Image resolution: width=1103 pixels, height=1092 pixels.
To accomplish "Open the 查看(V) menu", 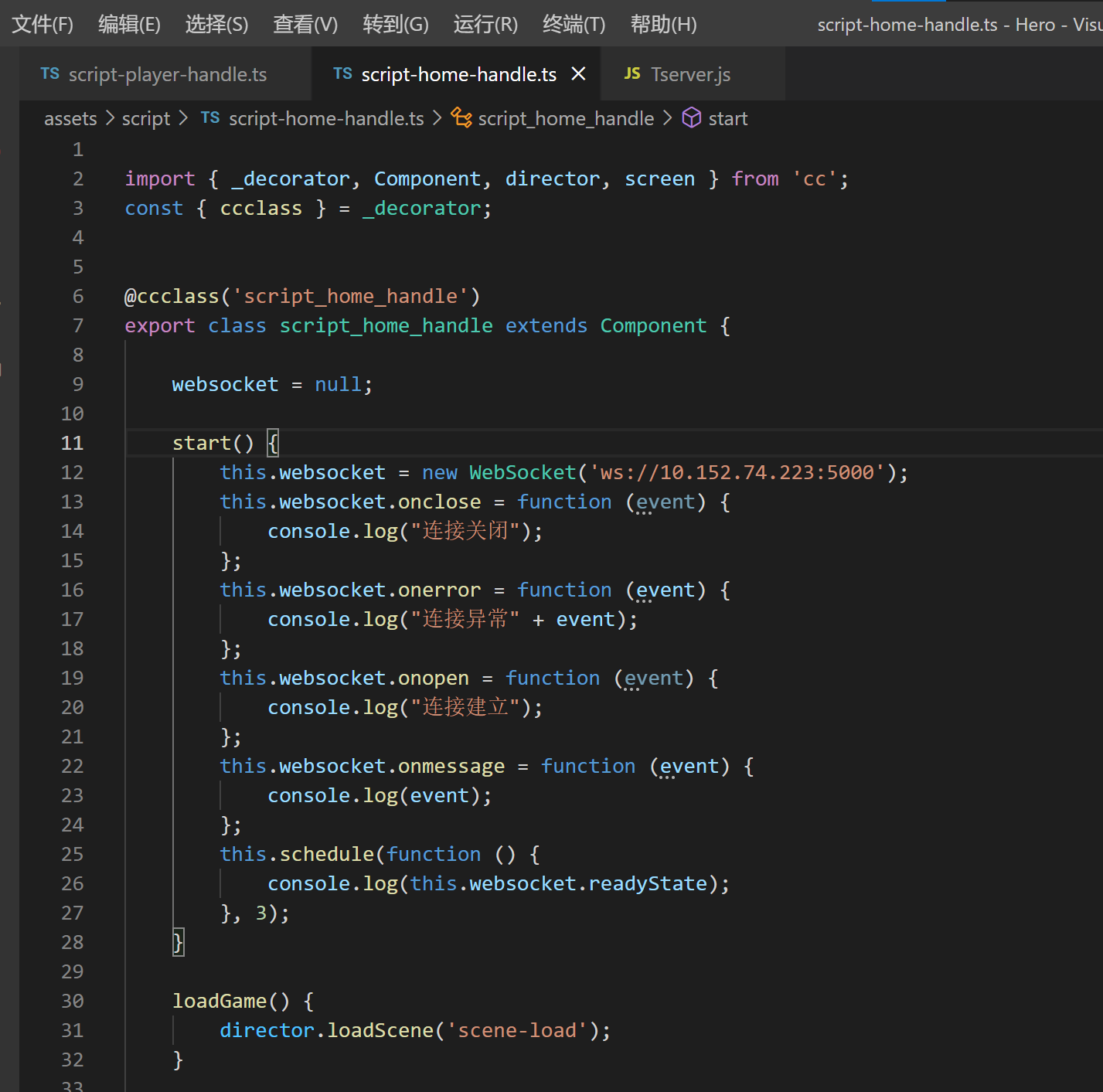I will [x=305, y=25].
